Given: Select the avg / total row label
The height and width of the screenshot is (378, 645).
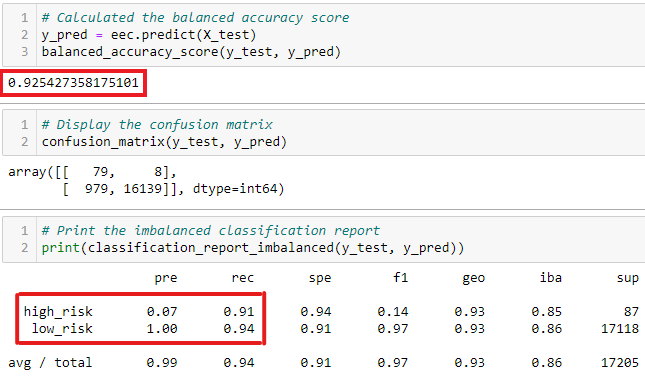Looking at the screenshot, I should (x=50, y=363).
